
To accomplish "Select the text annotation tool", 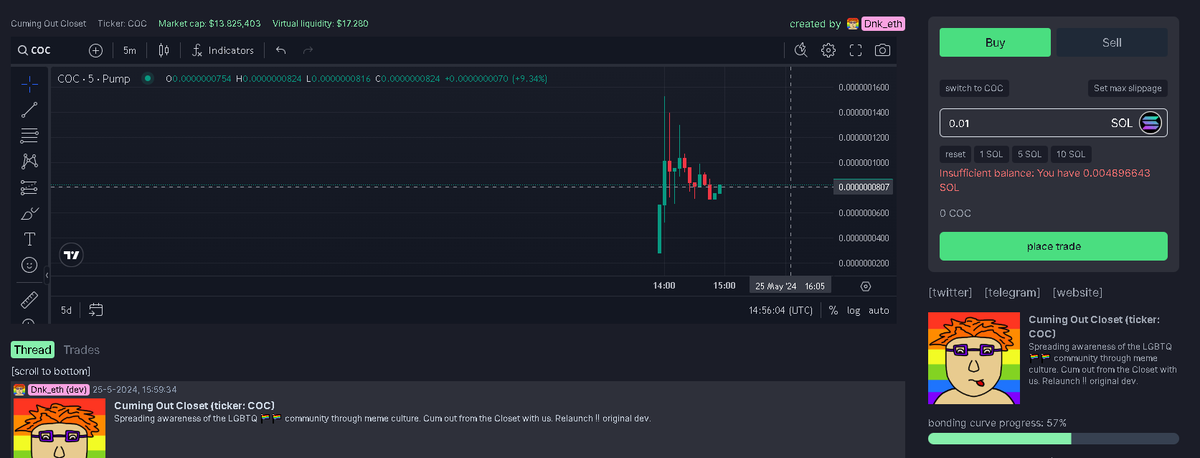I will (30, 239).
